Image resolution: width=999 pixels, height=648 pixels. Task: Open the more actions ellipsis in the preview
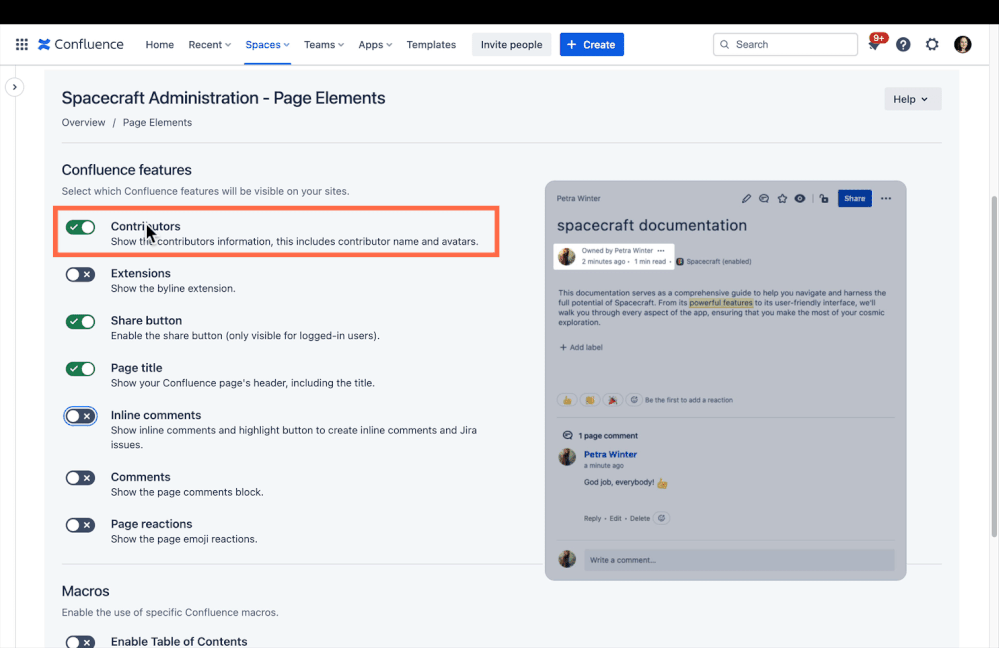click(886, 198)
